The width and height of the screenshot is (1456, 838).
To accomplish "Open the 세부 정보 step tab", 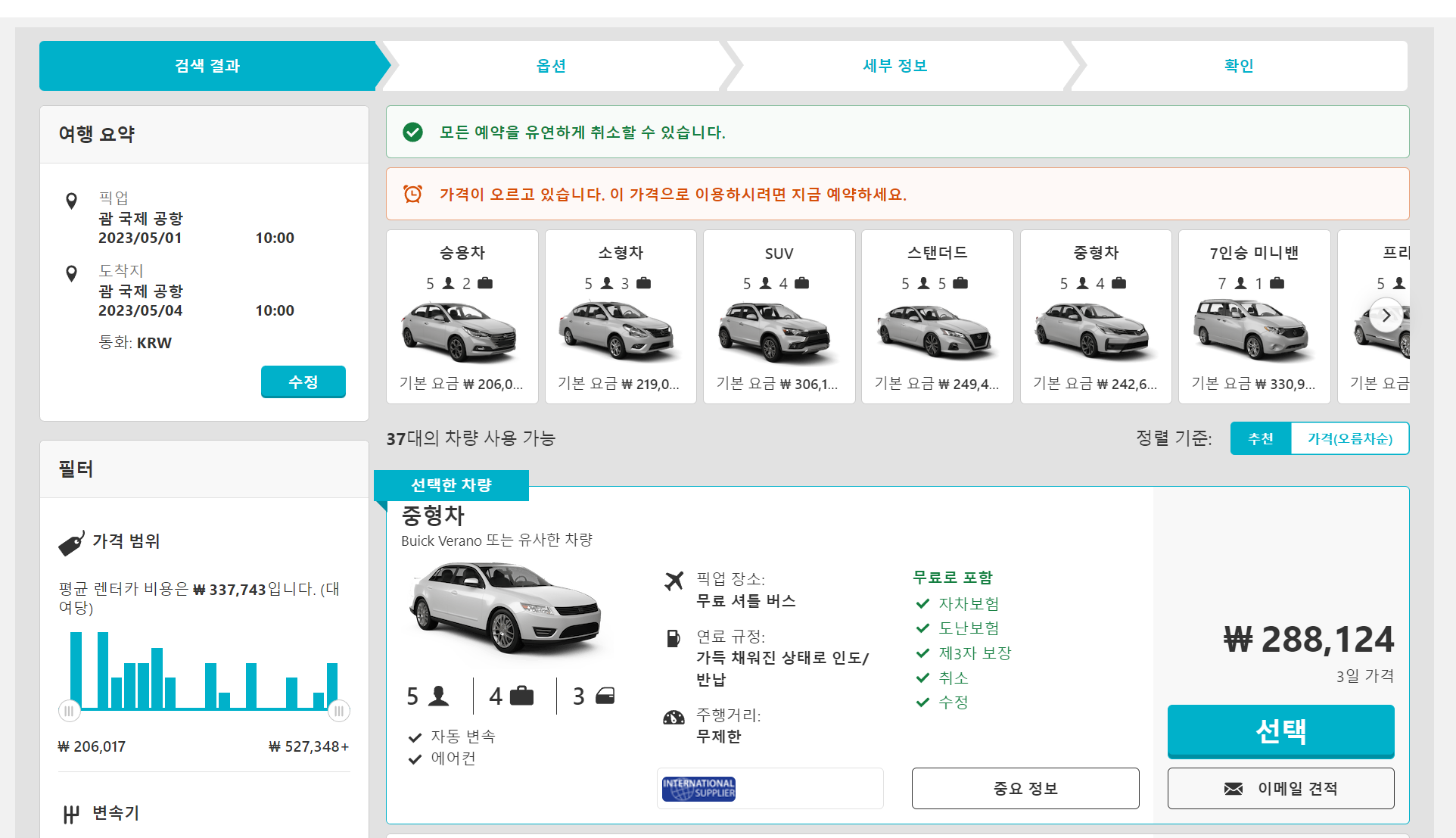I will pos(895,66).
